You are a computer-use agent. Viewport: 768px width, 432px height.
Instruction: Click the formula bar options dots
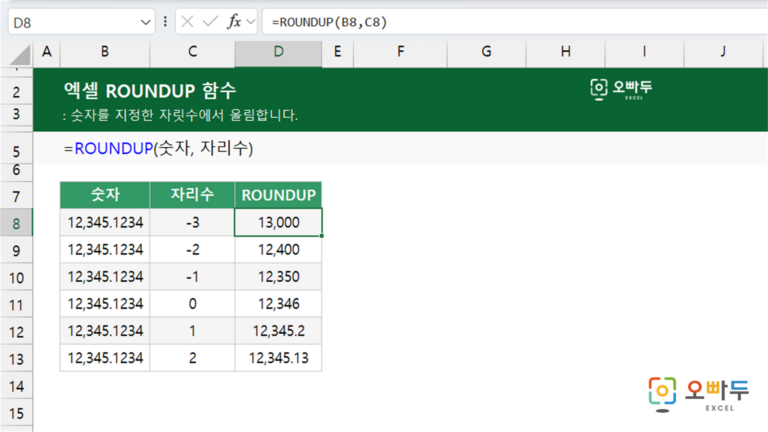165,22
